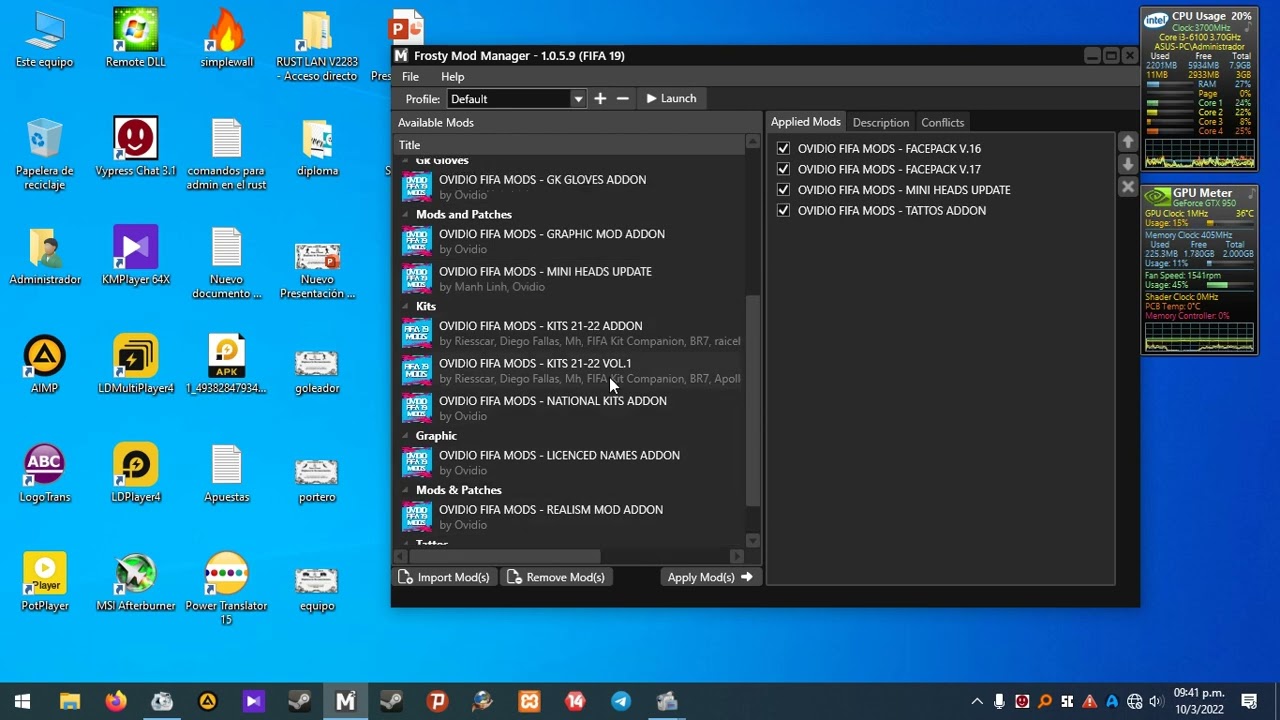Open the Power Translator 15 desktop icon
The width and height of the screenshot is (1280, 720).
[x=226, y=589]
